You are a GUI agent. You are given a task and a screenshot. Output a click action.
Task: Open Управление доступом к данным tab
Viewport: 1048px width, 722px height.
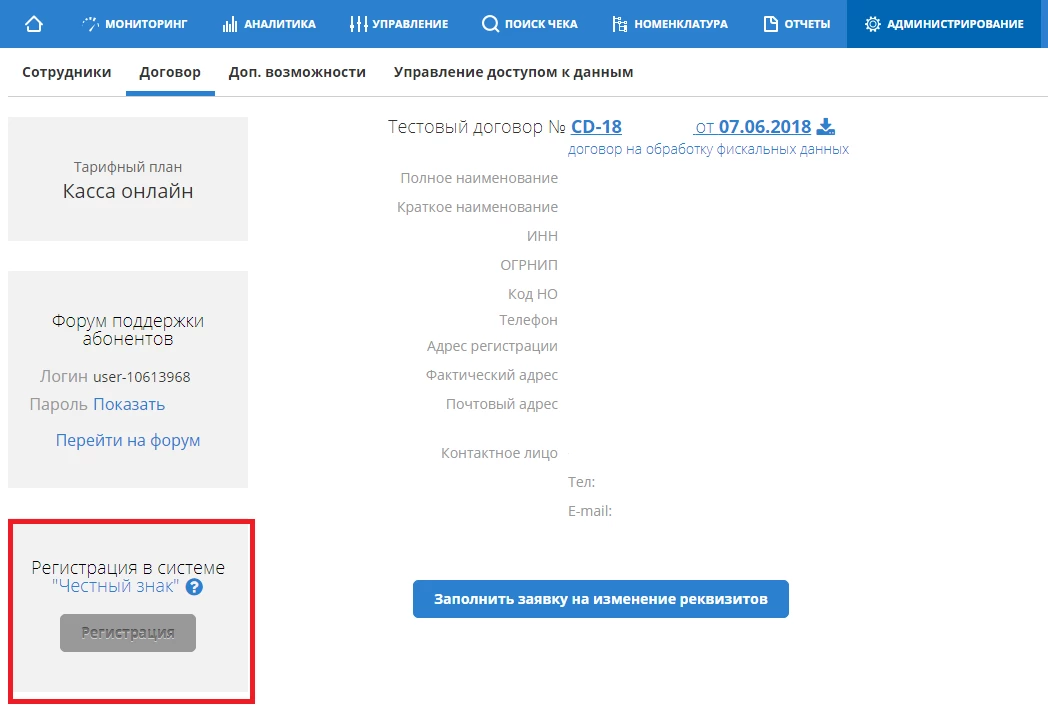tap(513, 72)
